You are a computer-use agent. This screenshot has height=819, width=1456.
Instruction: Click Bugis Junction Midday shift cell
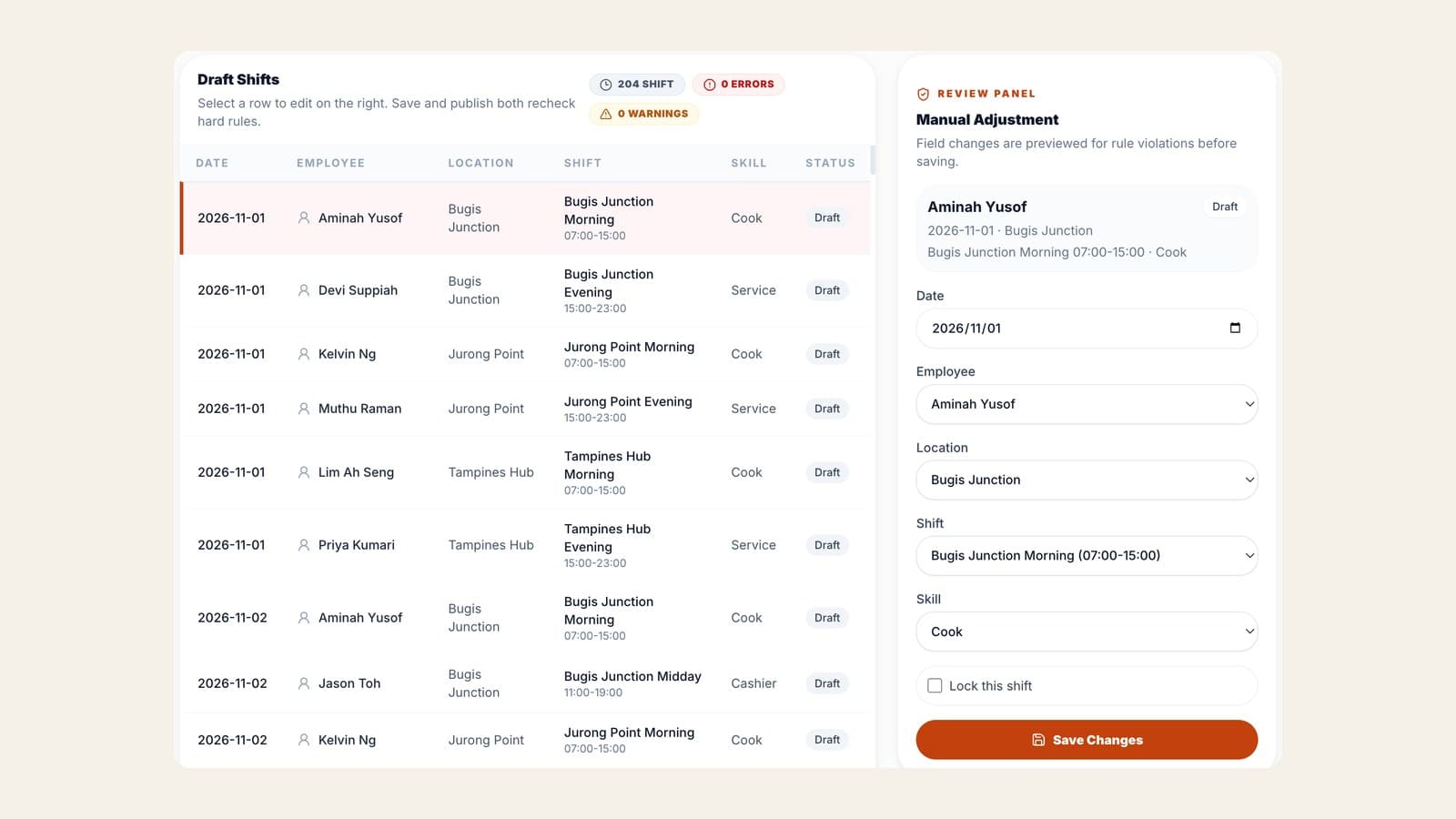pos(632,683)
